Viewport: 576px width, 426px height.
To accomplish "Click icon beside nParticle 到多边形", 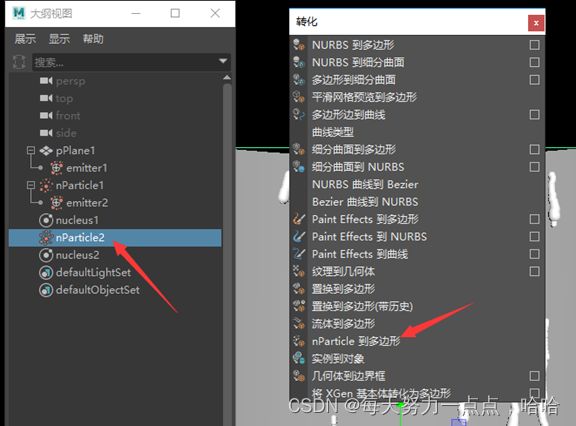I will 299,341.
